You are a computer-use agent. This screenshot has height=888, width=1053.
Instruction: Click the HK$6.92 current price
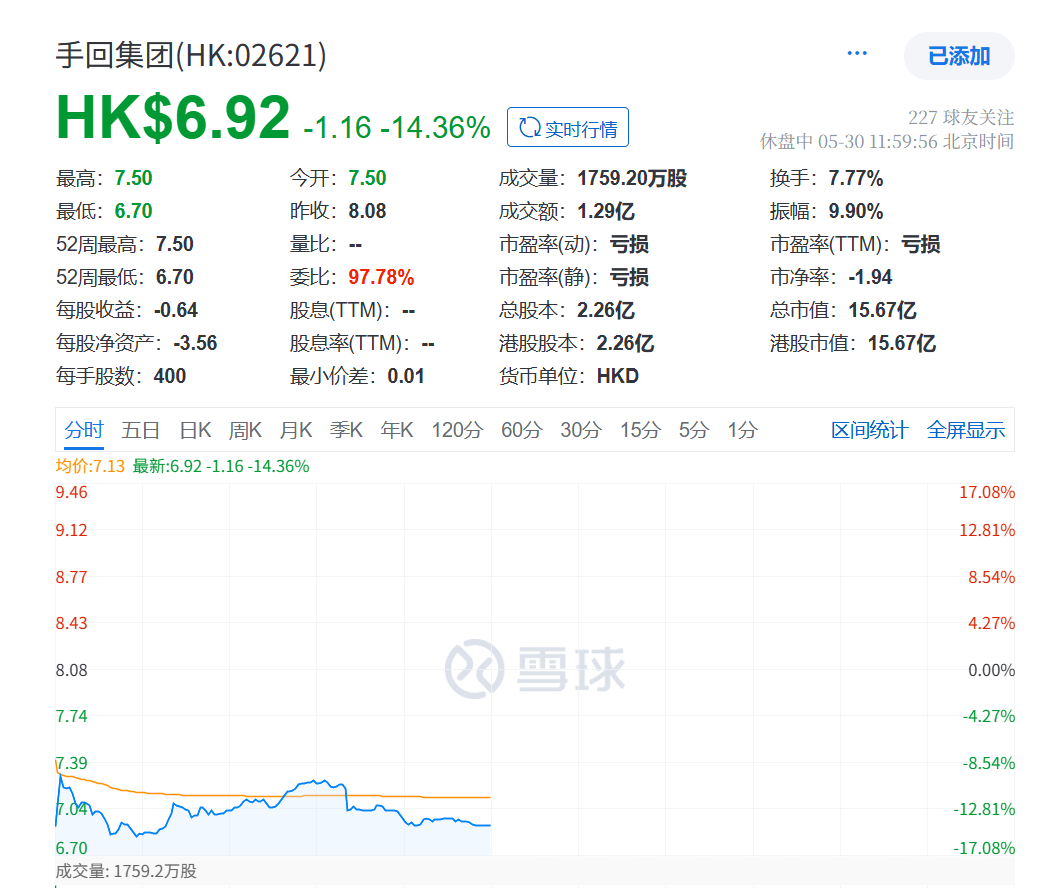click(173, 118)
